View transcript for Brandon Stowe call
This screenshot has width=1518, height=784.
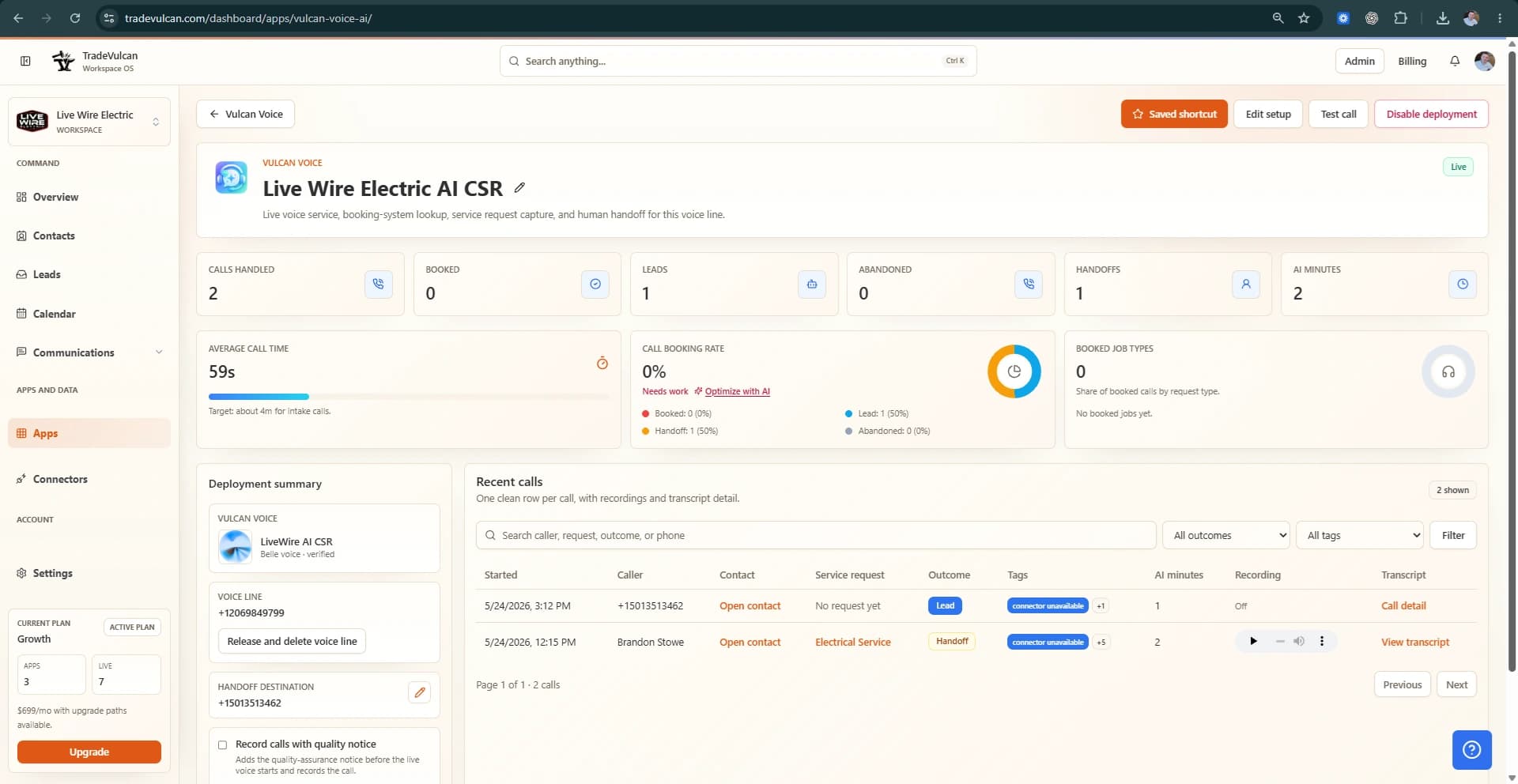[x=1415, y=642]
